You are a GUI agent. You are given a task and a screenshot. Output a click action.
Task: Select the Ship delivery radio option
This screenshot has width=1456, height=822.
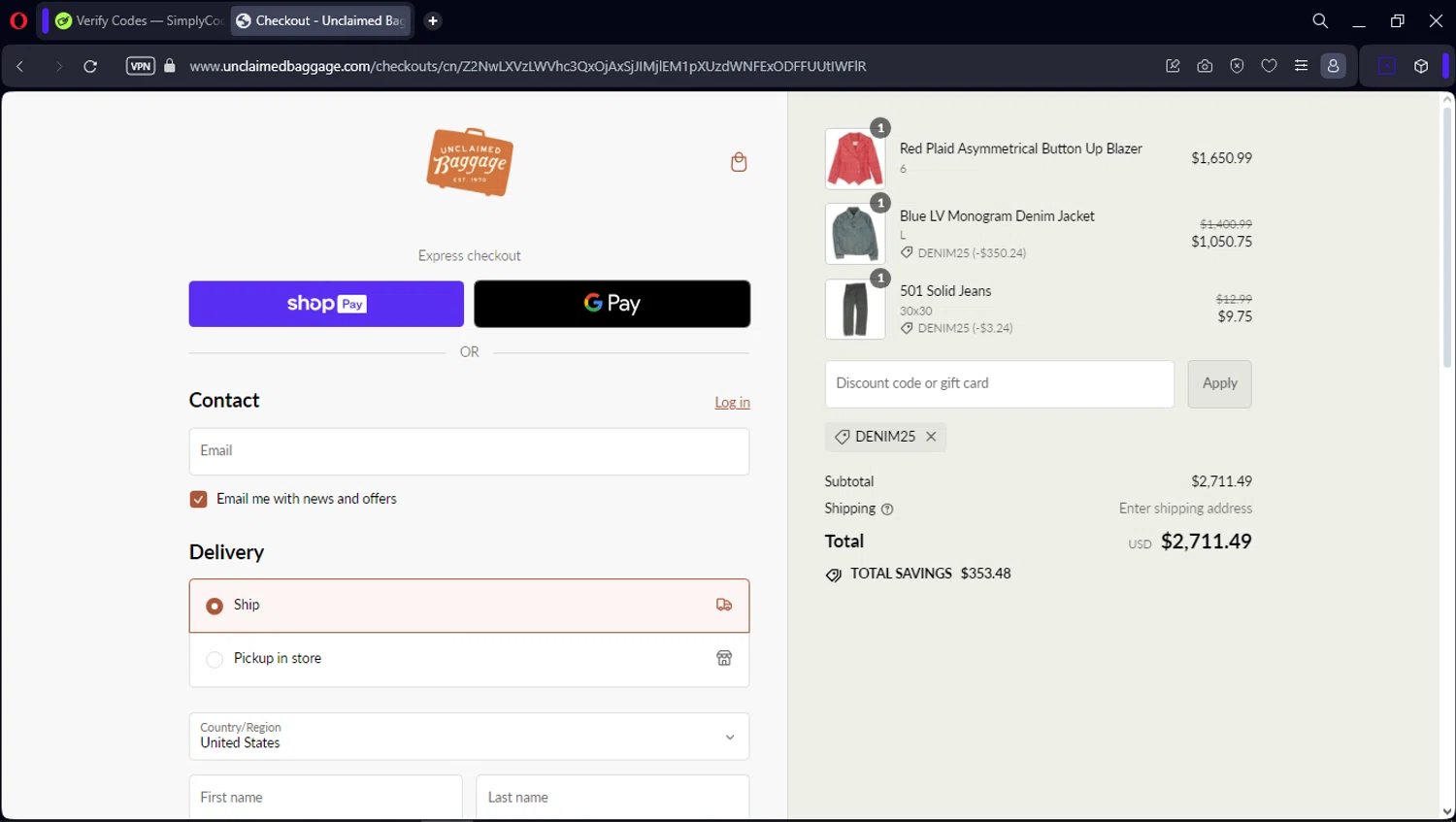215,606
